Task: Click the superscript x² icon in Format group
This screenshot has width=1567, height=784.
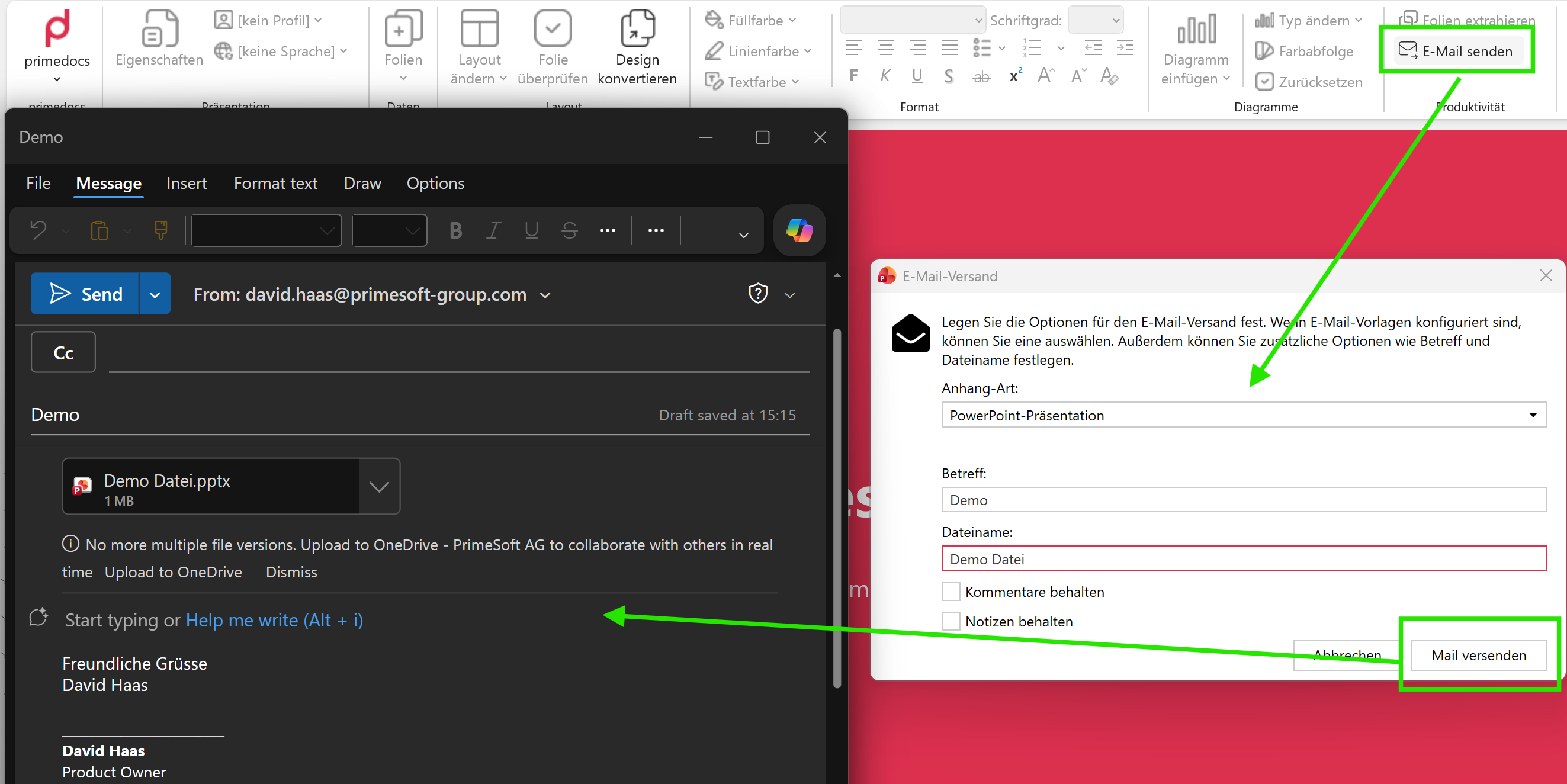Action: 1014,76
